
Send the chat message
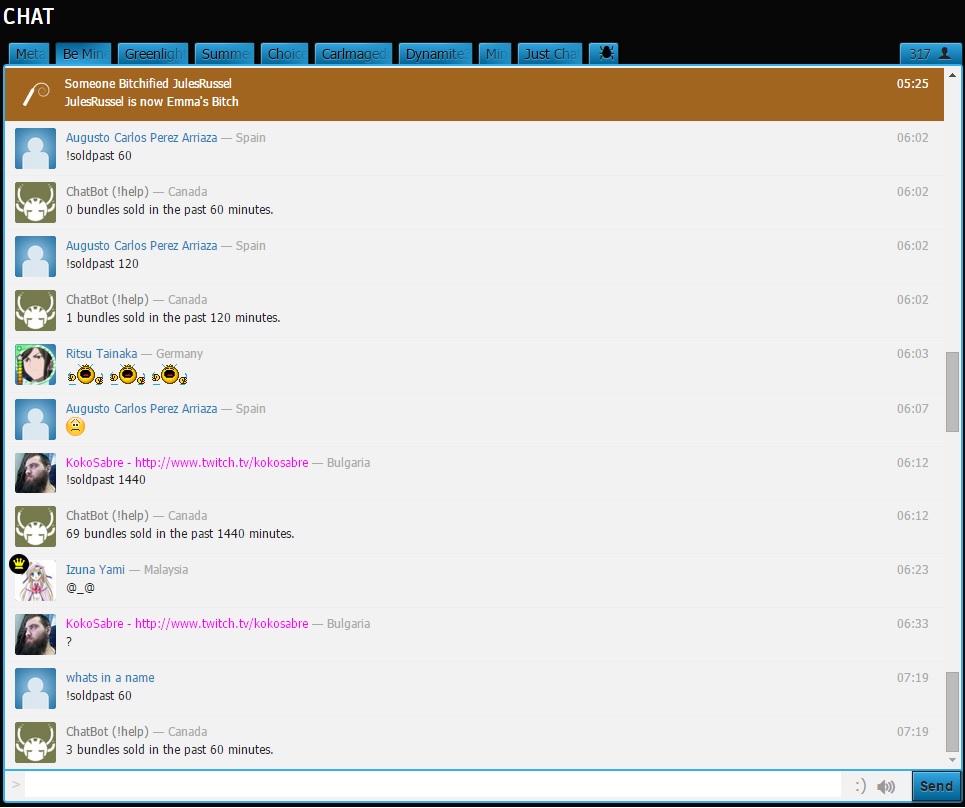(x=936, y=786)
